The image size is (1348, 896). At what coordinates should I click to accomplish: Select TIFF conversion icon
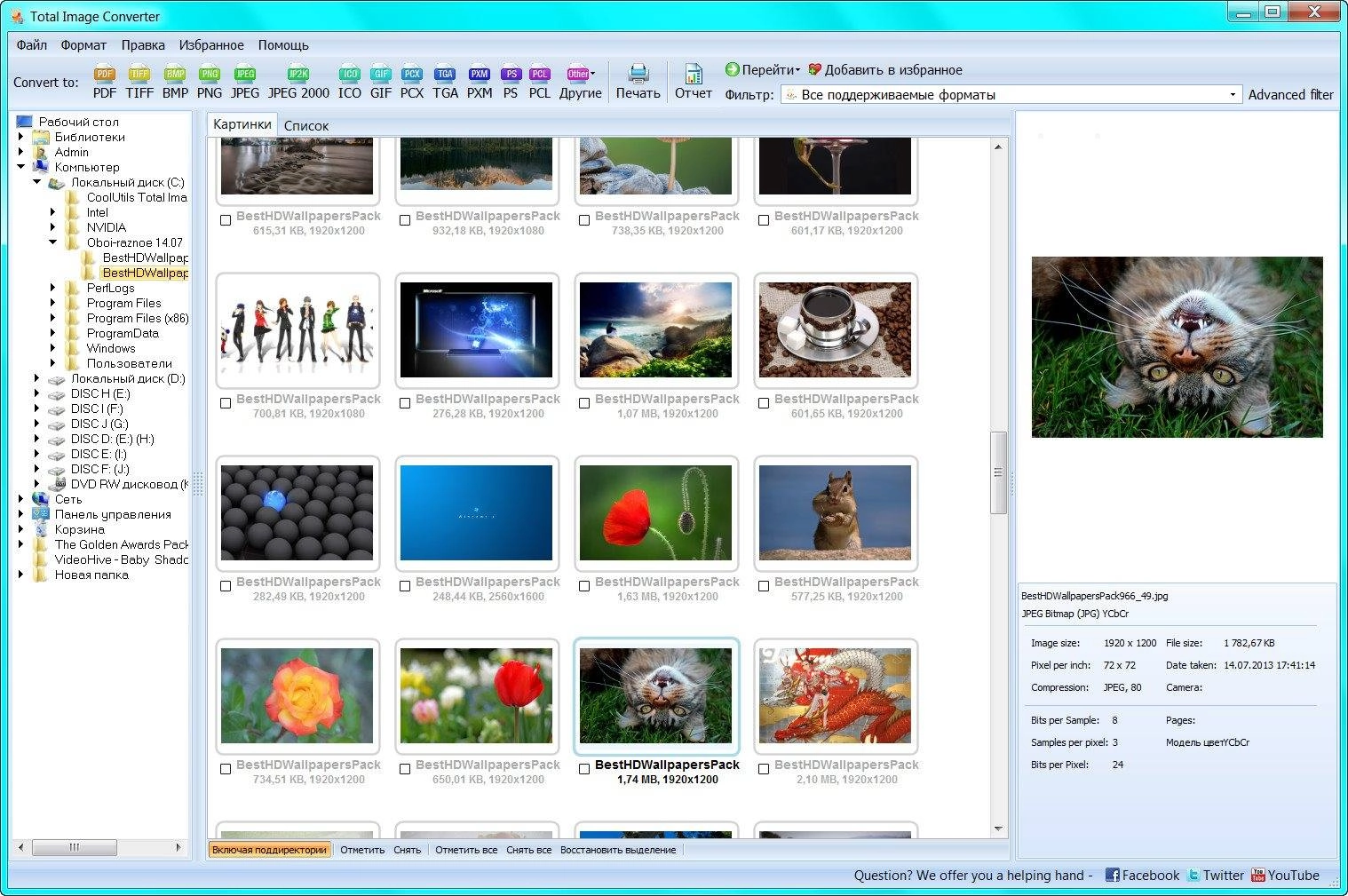(x=139, y=75)
